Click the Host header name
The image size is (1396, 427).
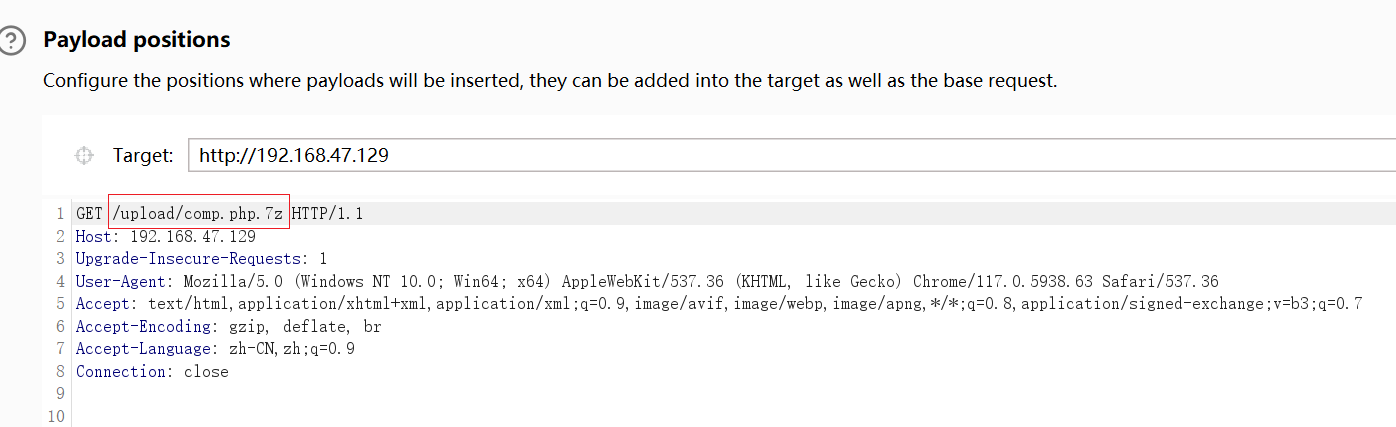[x=95, y=237]
